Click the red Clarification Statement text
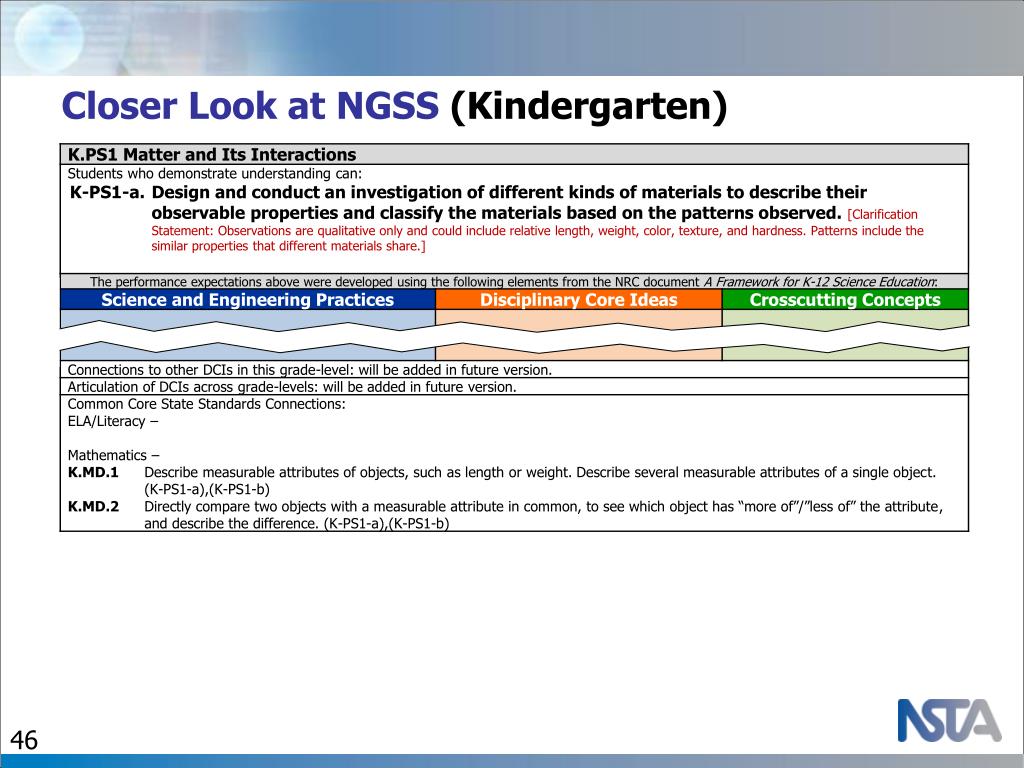 537,231
